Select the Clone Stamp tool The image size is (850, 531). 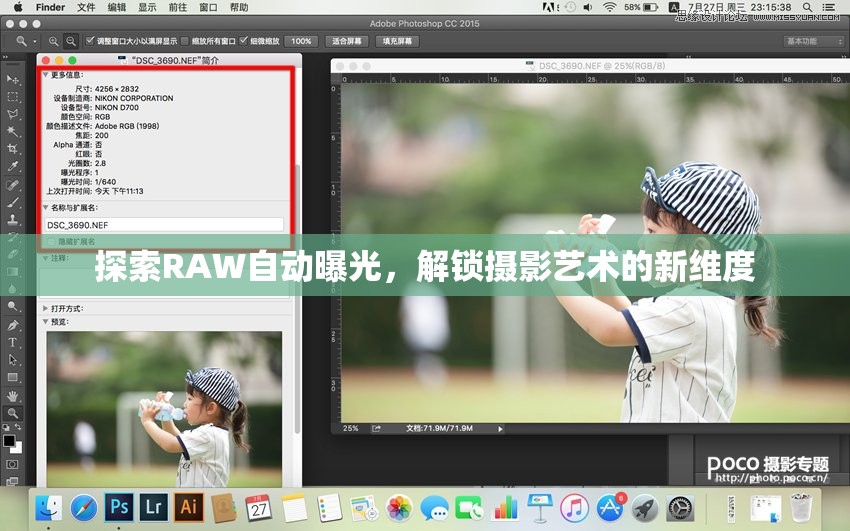pyautogui.click(x=12, y=219)
